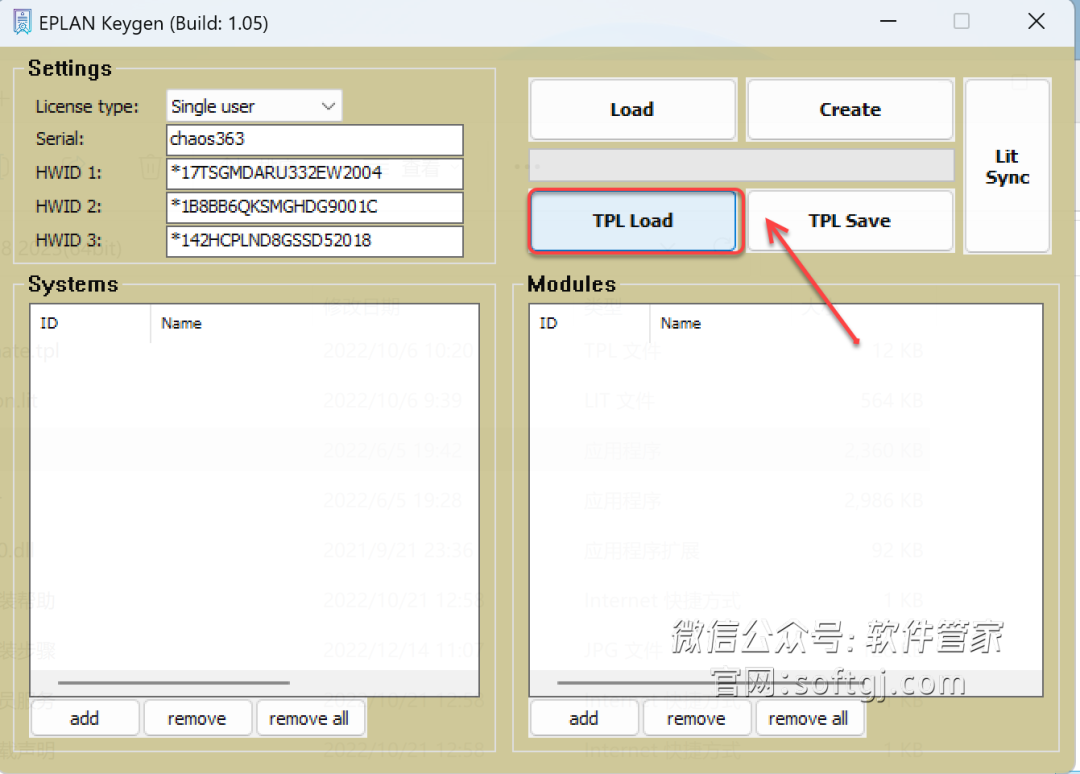
Task: Close the EPLAN Keygen window
Action: pyautogui.click(x=1036, y=21)
